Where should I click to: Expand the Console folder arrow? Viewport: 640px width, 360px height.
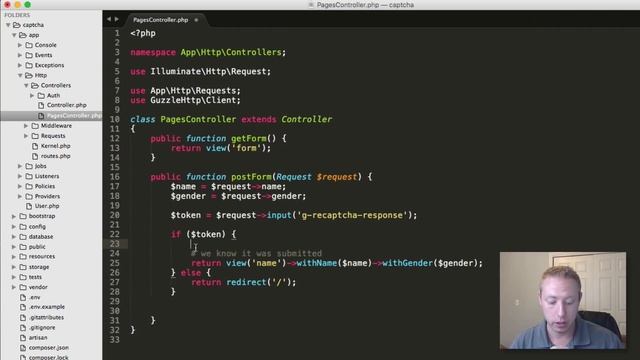click(x=20, y=45)
